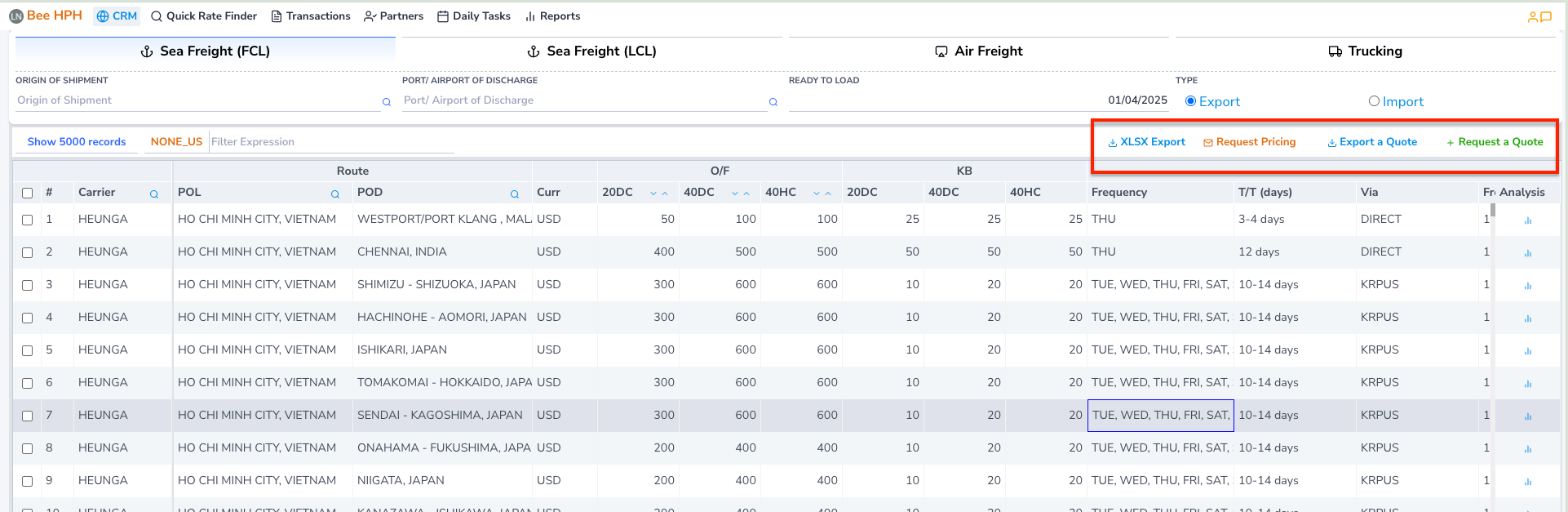Click search icon in Origin of Shipment field
The image size is (1568, 512).
pyautogui.click(x=386, y=102)
